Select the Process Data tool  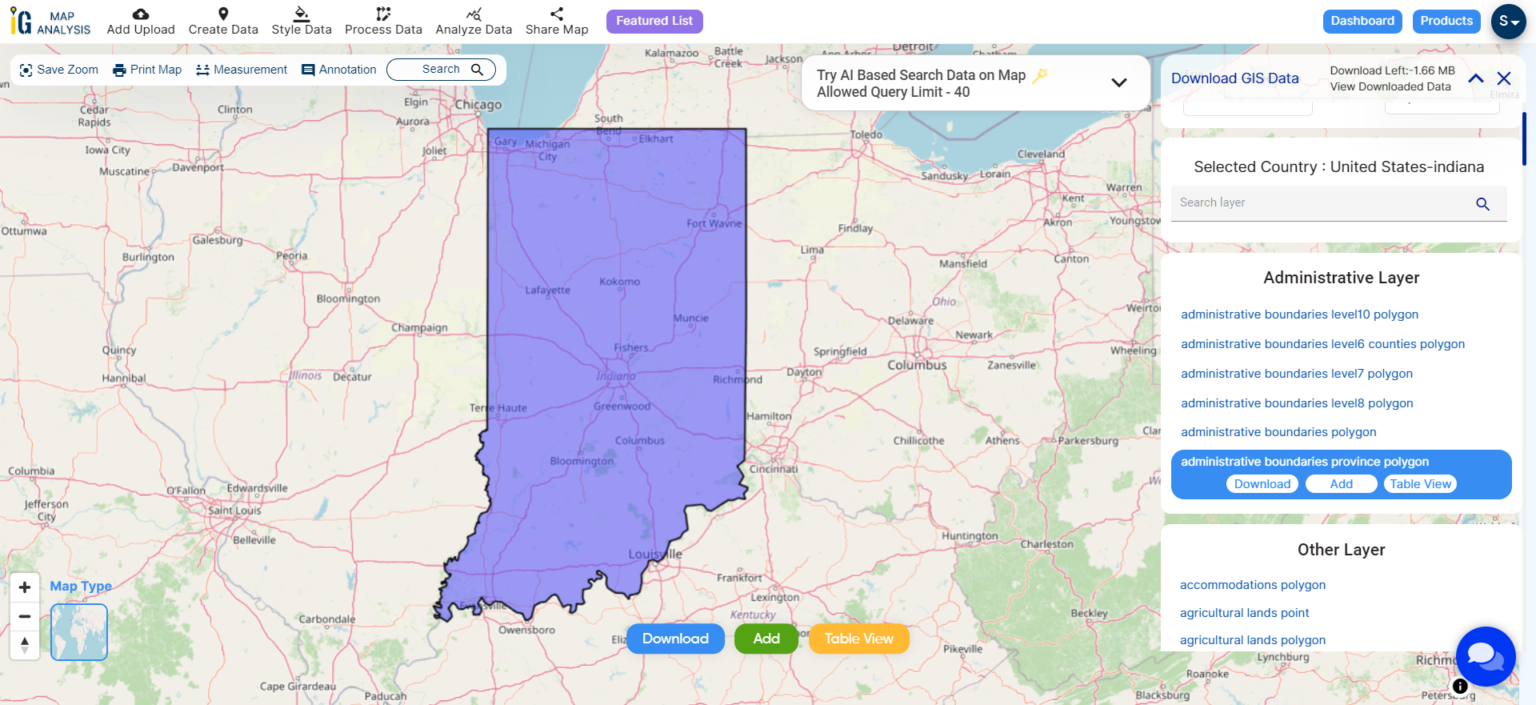pos(383,21)
